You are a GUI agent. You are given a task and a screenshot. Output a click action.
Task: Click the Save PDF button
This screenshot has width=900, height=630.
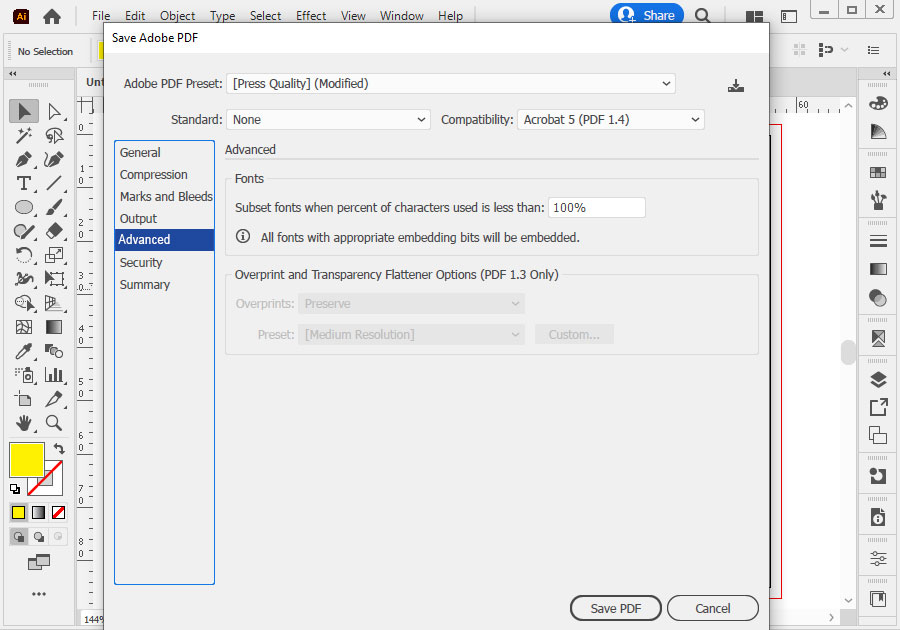(616, 608)
